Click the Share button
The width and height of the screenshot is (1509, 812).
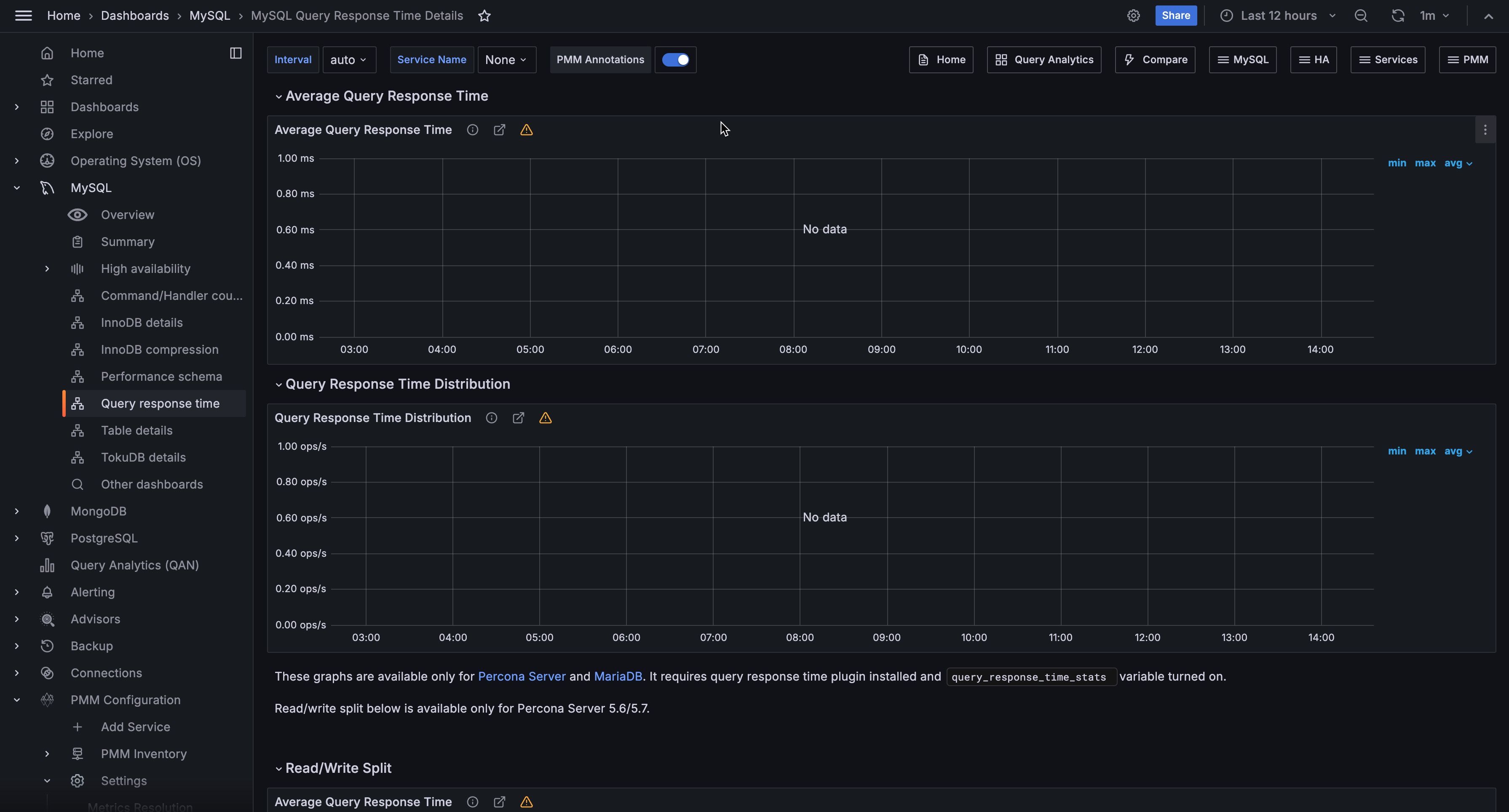pyautogui.click(x=1175, y=16)
